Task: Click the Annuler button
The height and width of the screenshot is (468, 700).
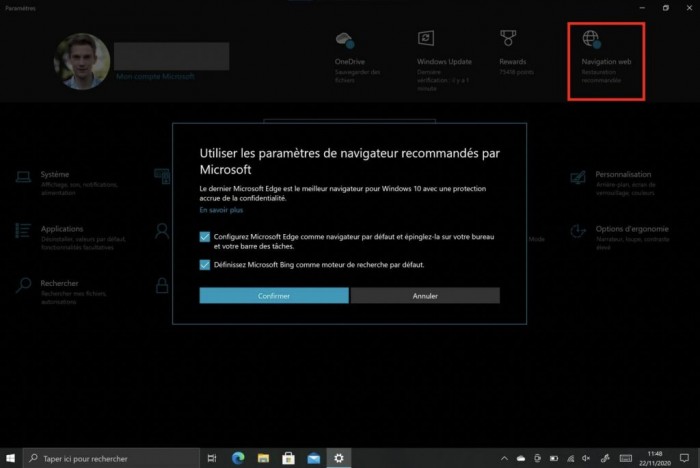Action: click(425, 296)
